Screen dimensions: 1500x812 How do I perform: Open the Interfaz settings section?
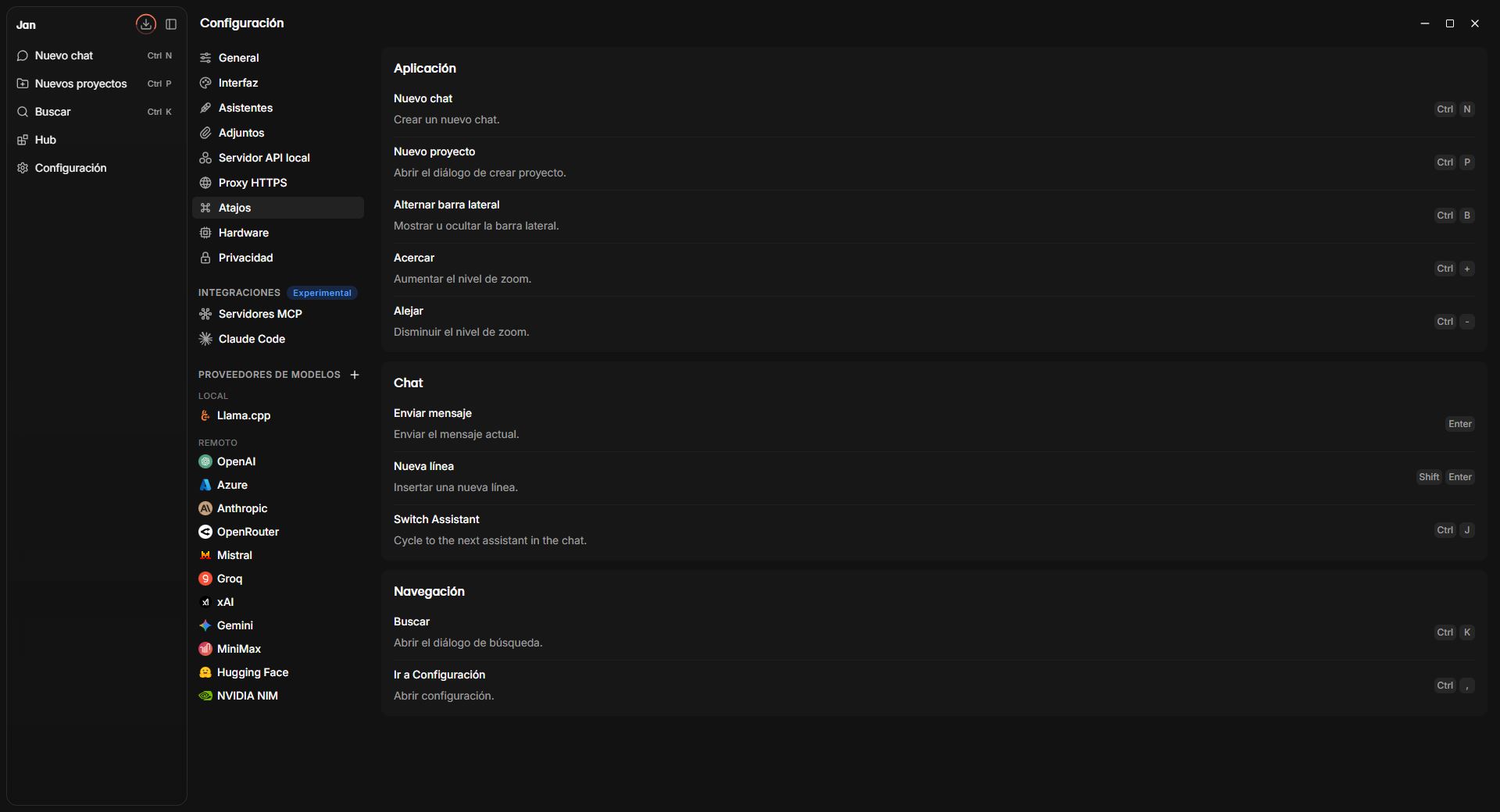(x=278, y=83)
